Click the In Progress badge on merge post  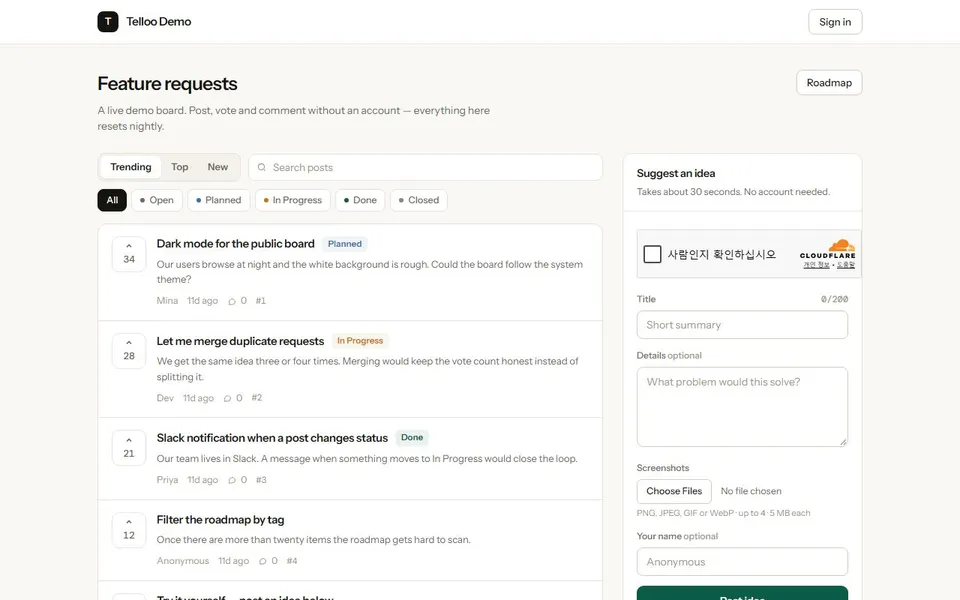pyautogui.click(x=360, y=340)
